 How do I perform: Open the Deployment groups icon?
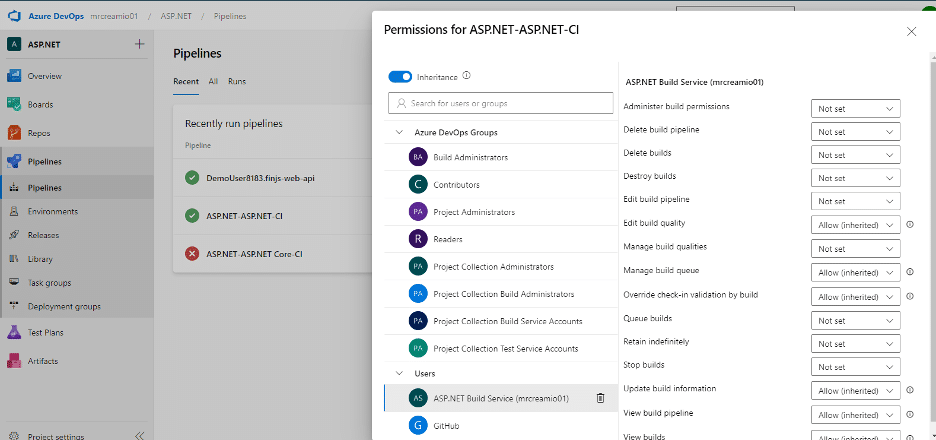(14, 306)
